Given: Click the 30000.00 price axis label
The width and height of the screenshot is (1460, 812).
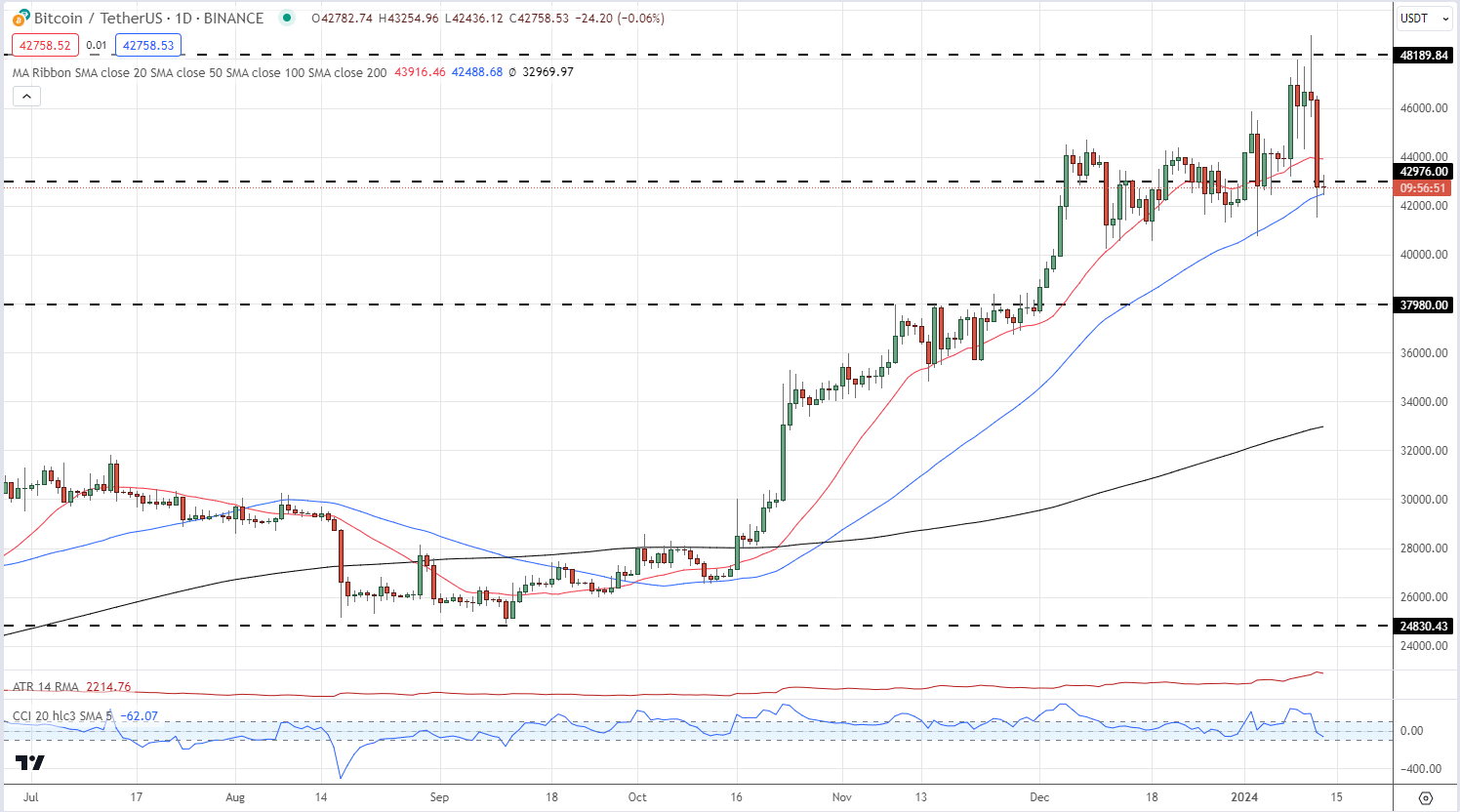Looking at the screenshot, I should [1424, 500].
